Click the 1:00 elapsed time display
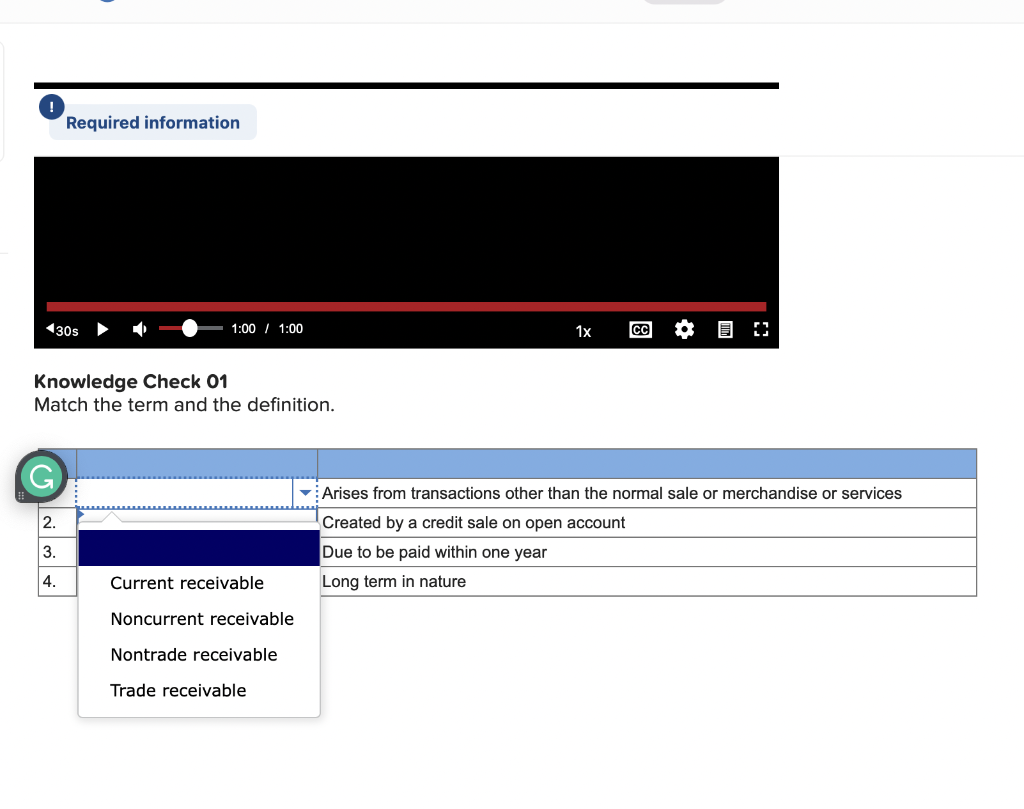This screenshot has width=1024, height=809. point(244,329)
